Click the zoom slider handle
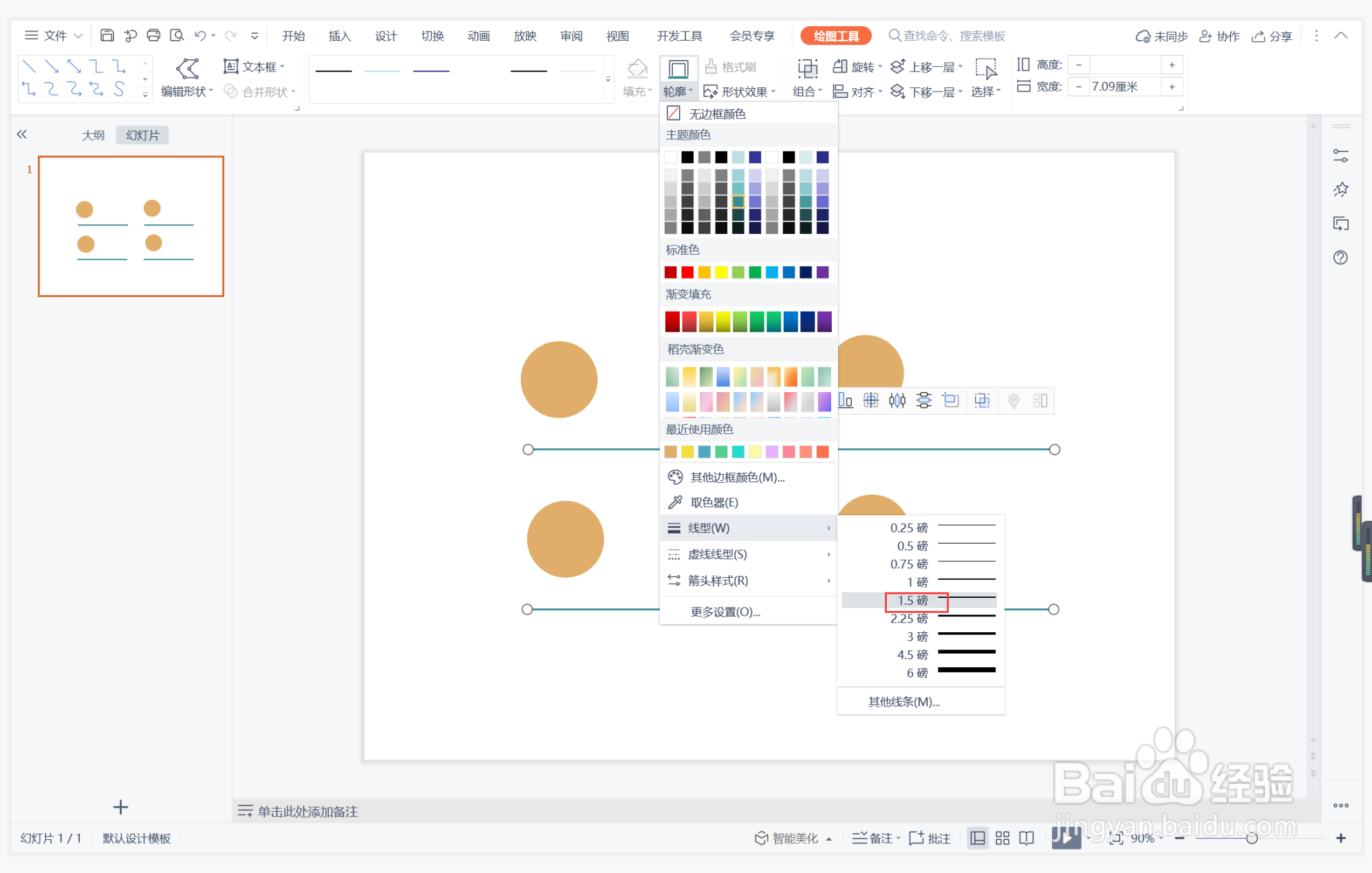This screenshot has width=1372, height=873. (x=1252, y=838)
